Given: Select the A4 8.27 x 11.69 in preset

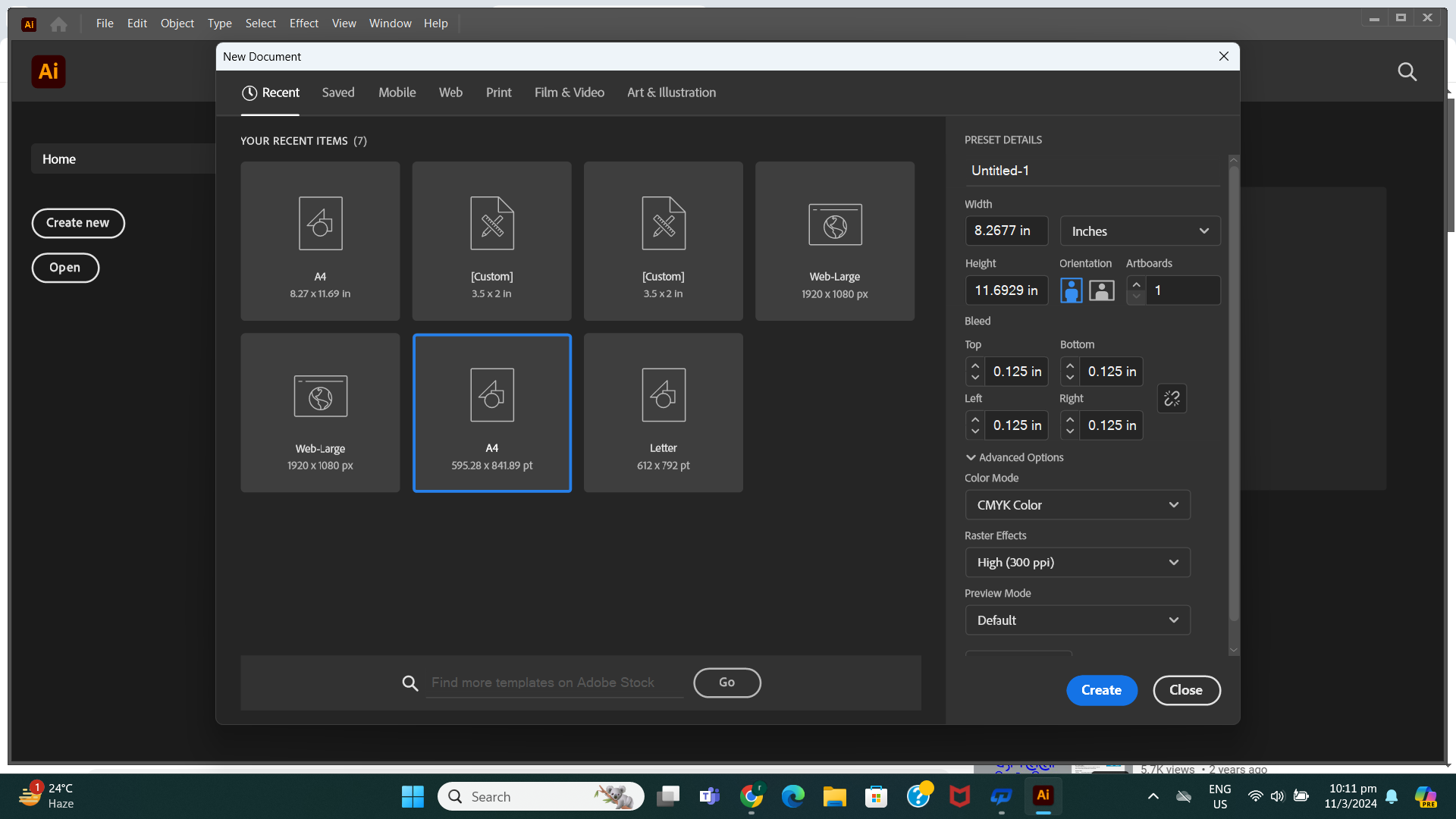Looking at the screenshot, I should (320, 241).
